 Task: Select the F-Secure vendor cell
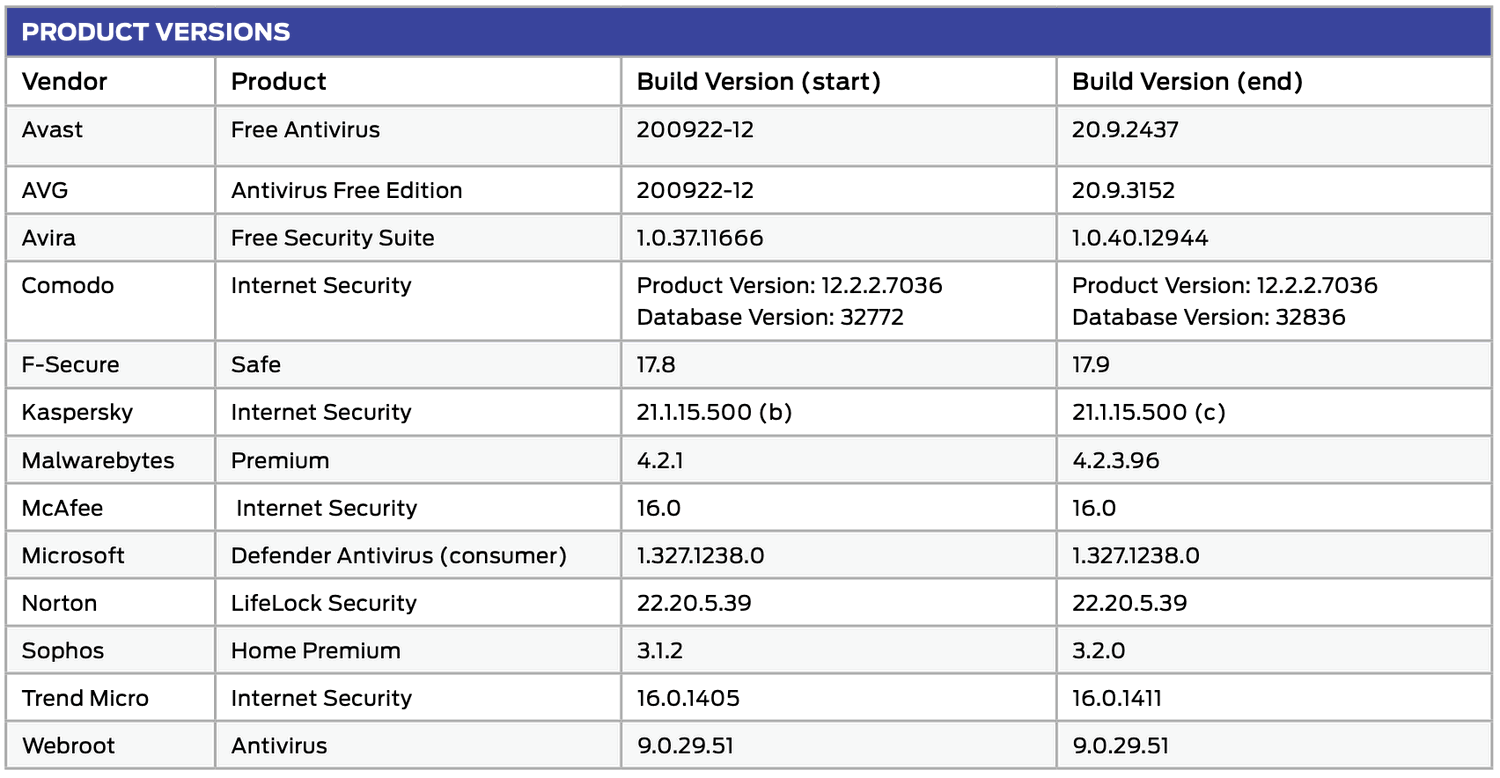pyautogui.click(x=71, y=365)
